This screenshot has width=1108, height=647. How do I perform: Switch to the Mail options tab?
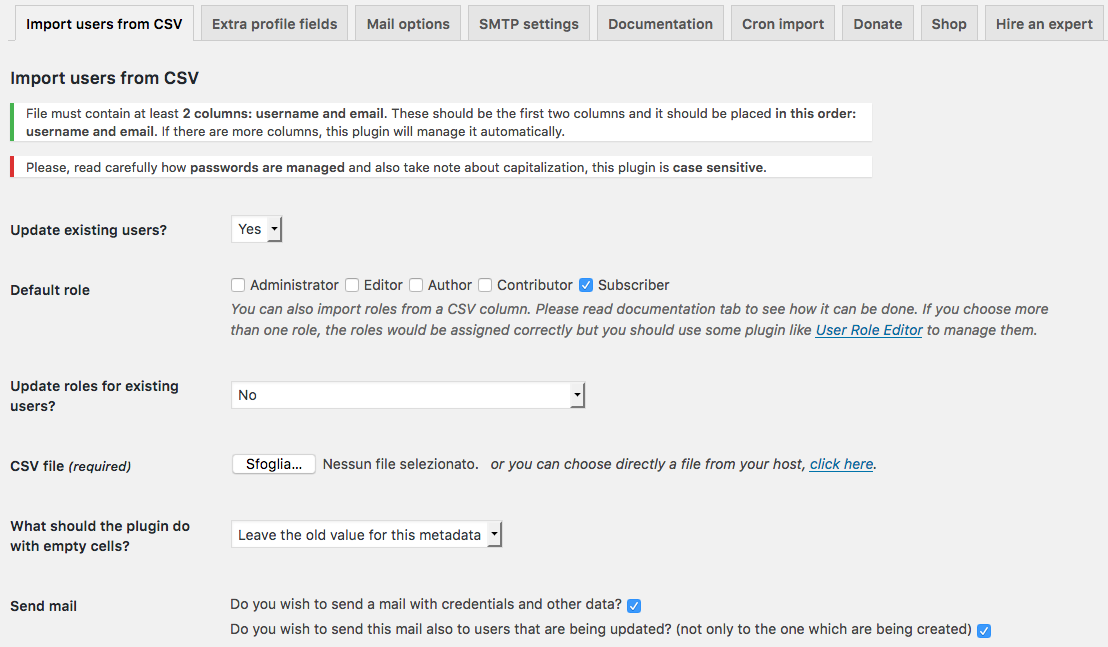(408, 24)
